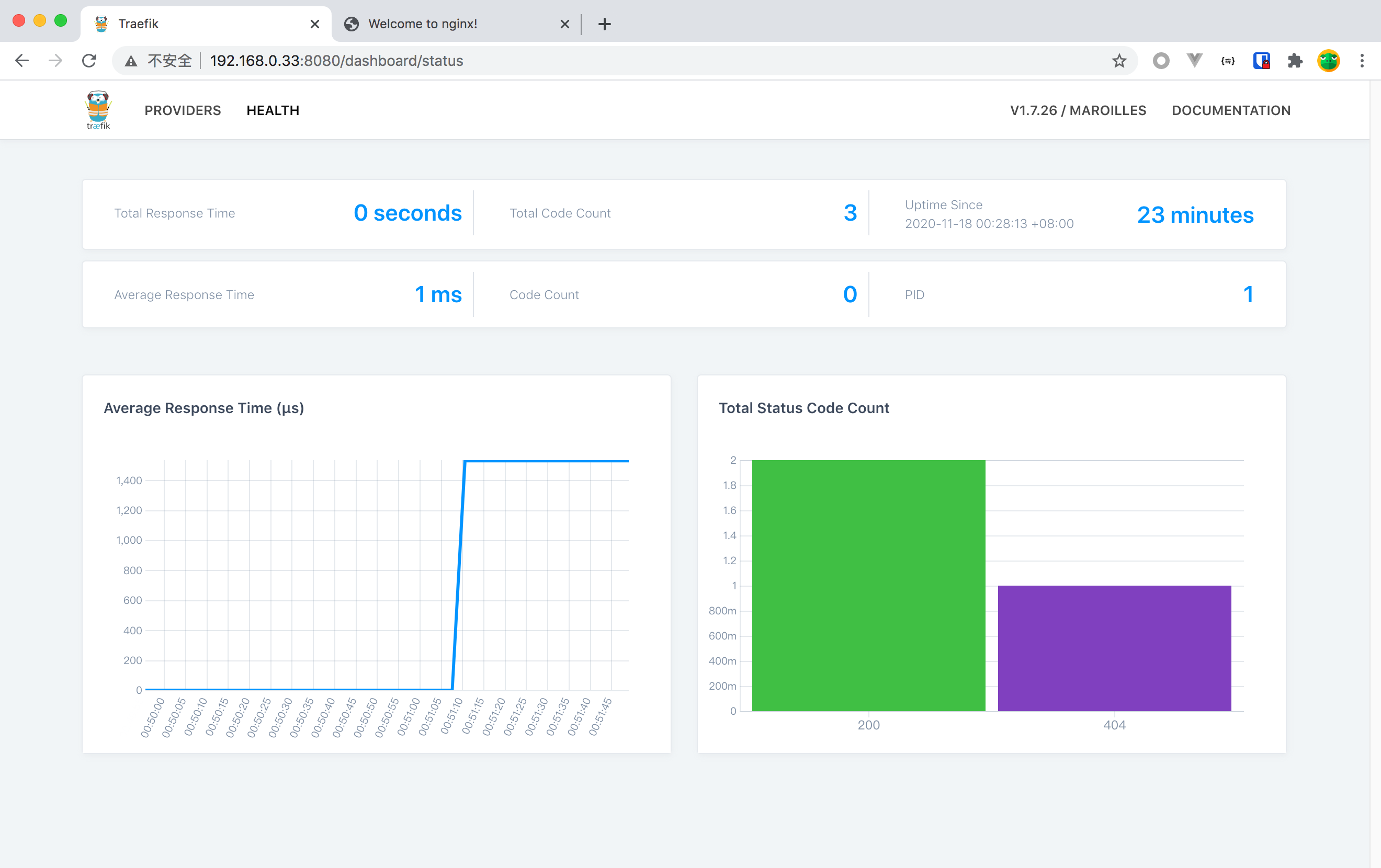Viewport: 1381px width, 868px height.
Task: Open the Bitwarden shield extension icon
Action: click(x=1261, y=61)
